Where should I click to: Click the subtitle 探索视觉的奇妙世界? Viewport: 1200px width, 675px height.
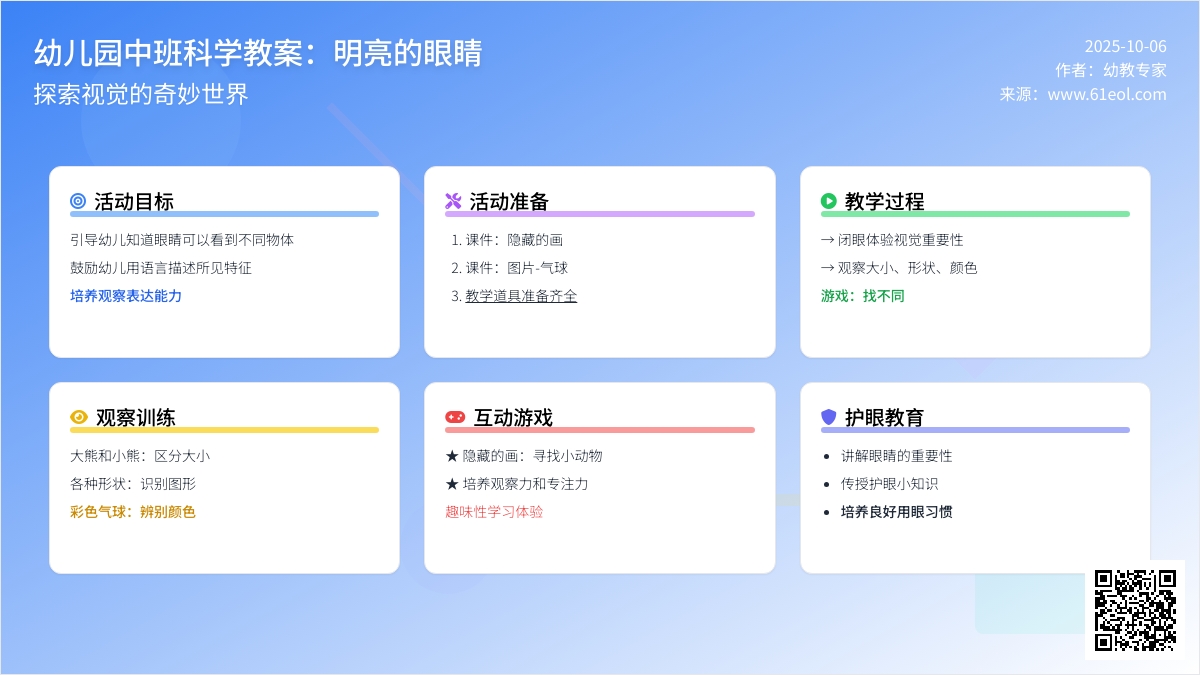tap(141, 94)
